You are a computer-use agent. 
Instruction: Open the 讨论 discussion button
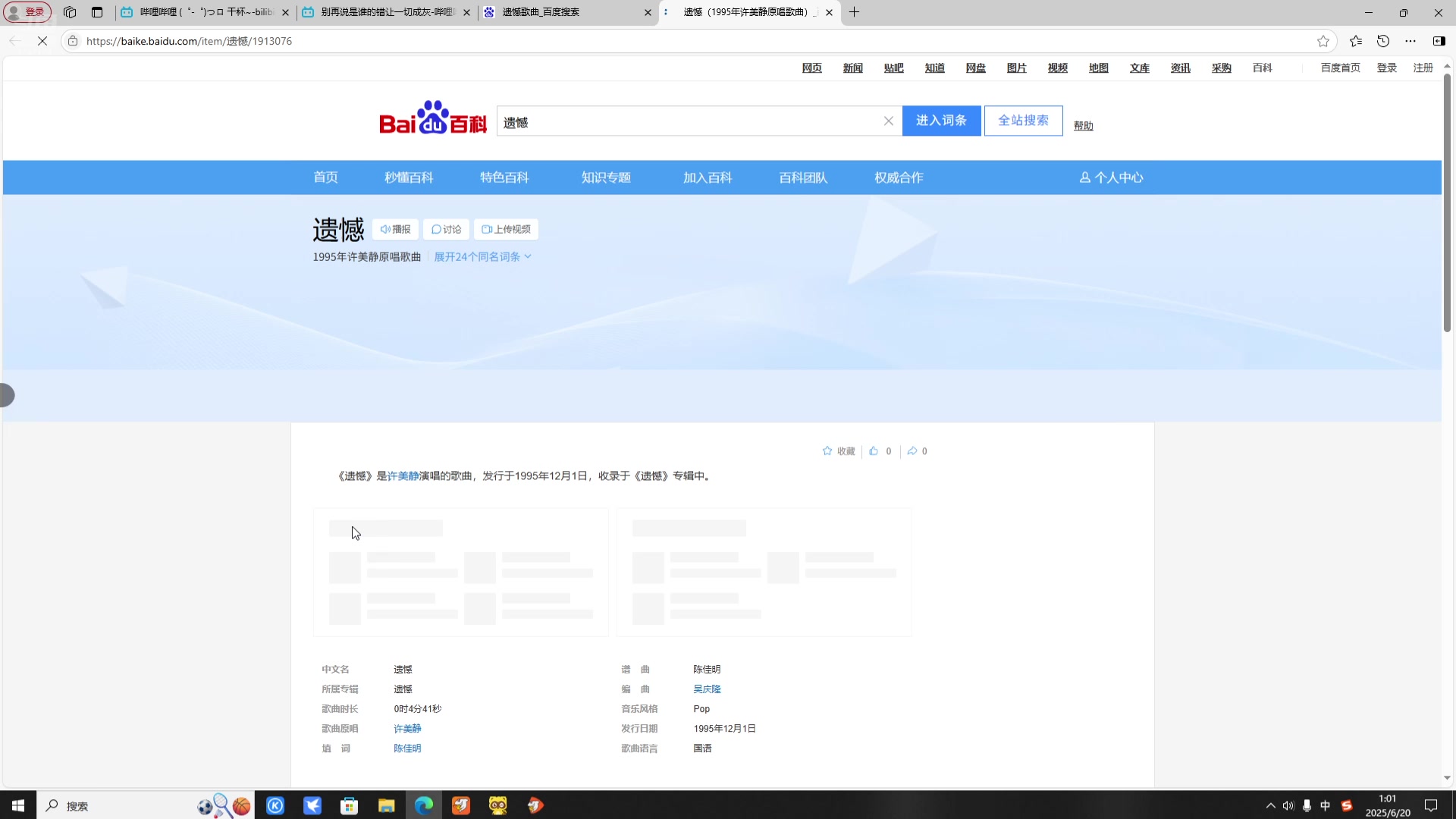point(446,230)
